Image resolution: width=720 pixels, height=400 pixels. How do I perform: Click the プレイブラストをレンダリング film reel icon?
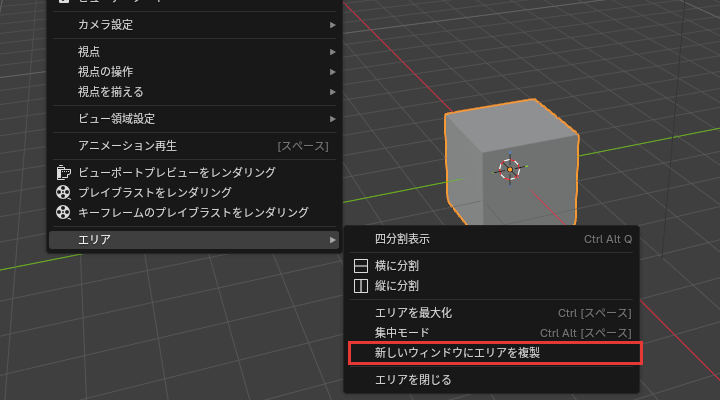point(63,192)
